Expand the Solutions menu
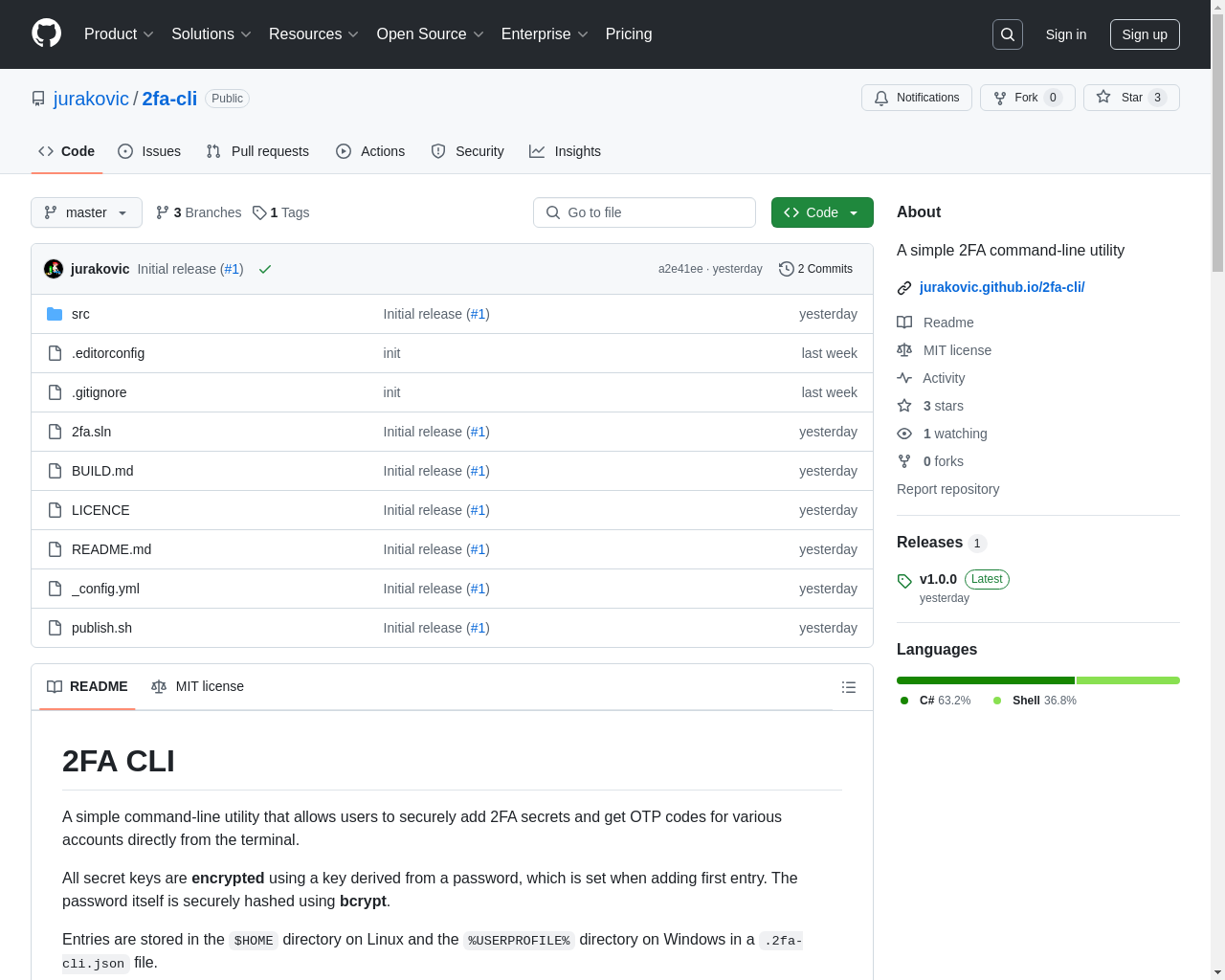 point(212,34)
